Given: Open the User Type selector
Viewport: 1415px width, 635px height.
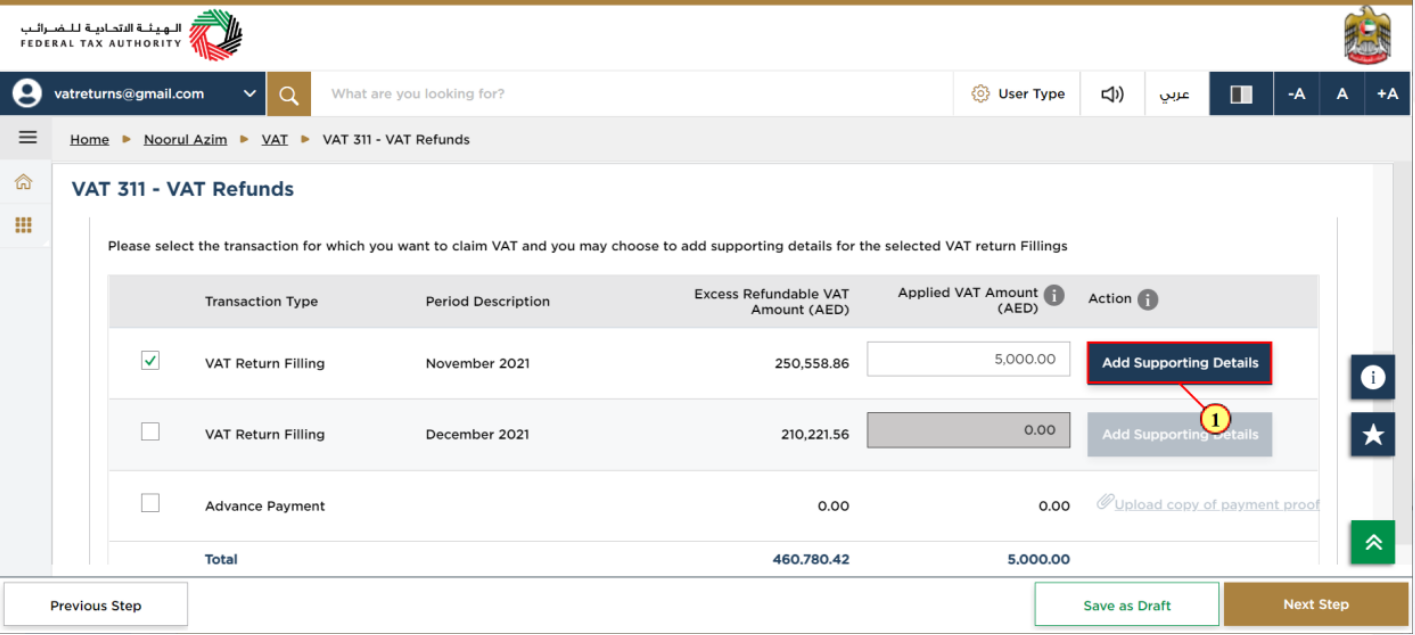Looking at the screenshot, I should tap(1018, 94).
